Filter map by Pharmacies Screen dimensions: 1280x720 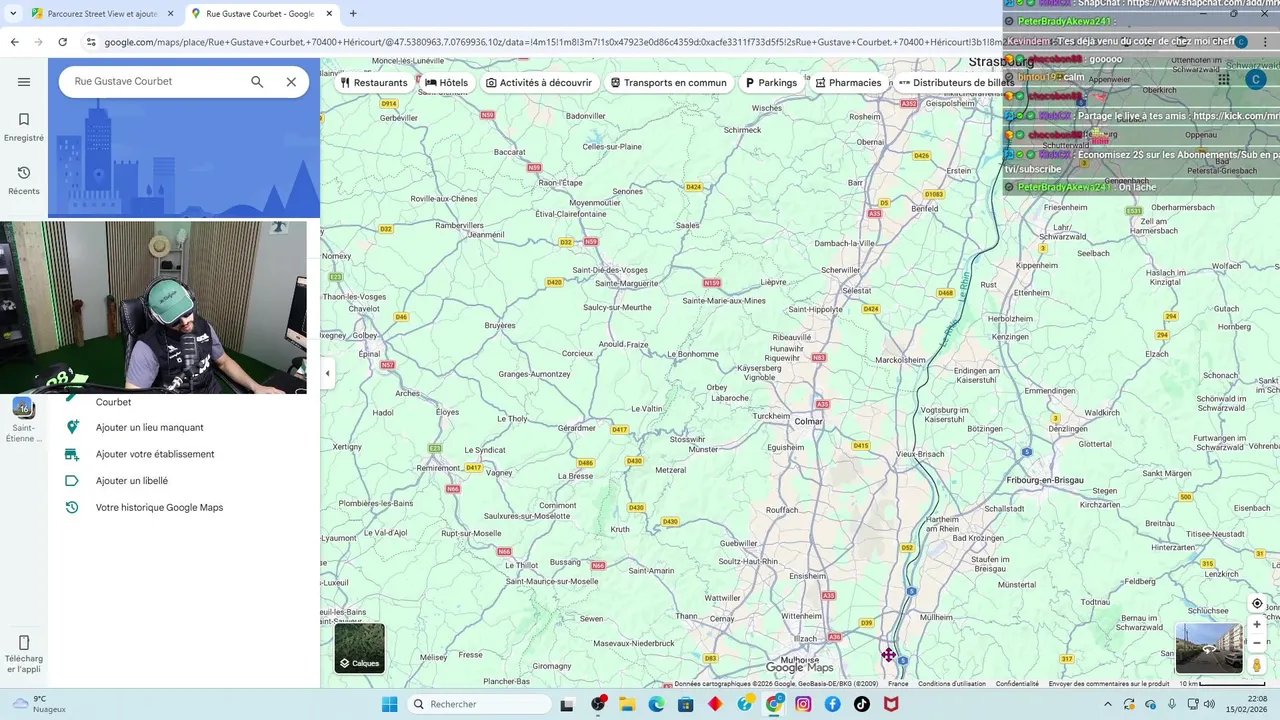coord(848,83)
